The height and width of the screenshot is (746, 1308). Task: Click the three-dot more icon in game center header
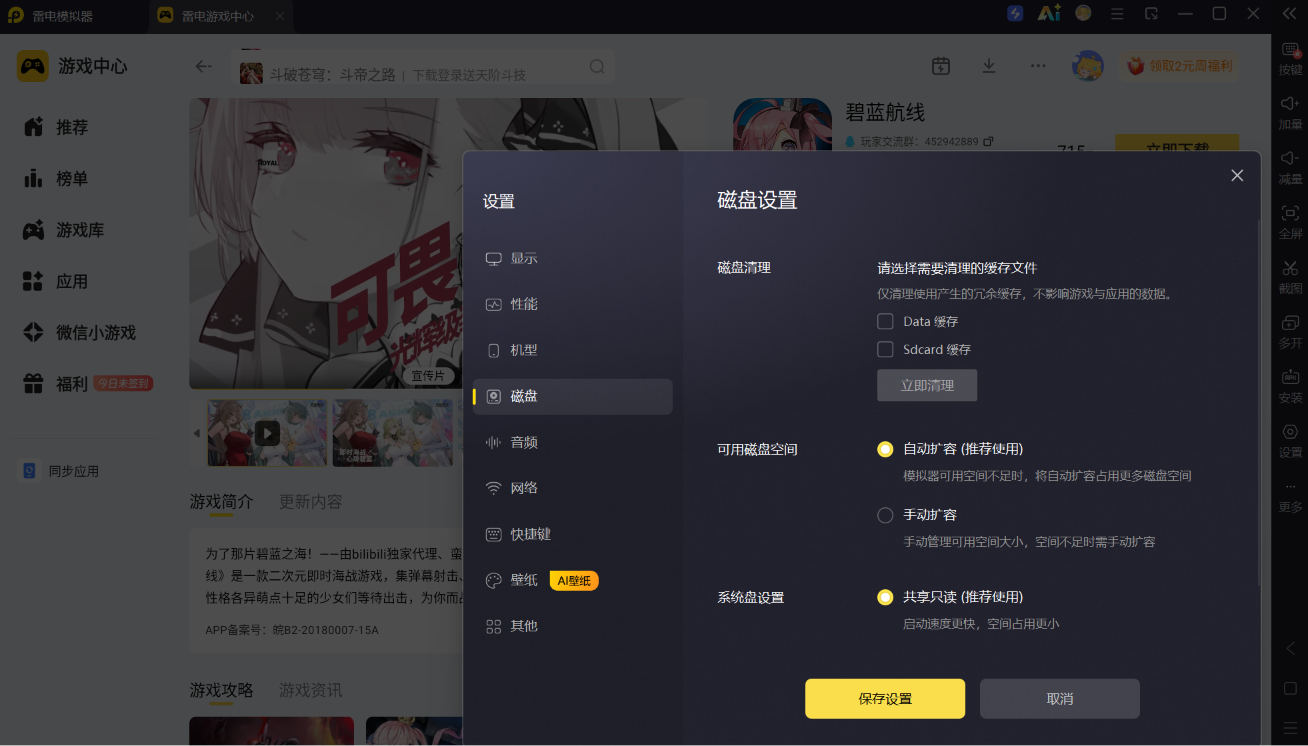[x=1038, y=66]
